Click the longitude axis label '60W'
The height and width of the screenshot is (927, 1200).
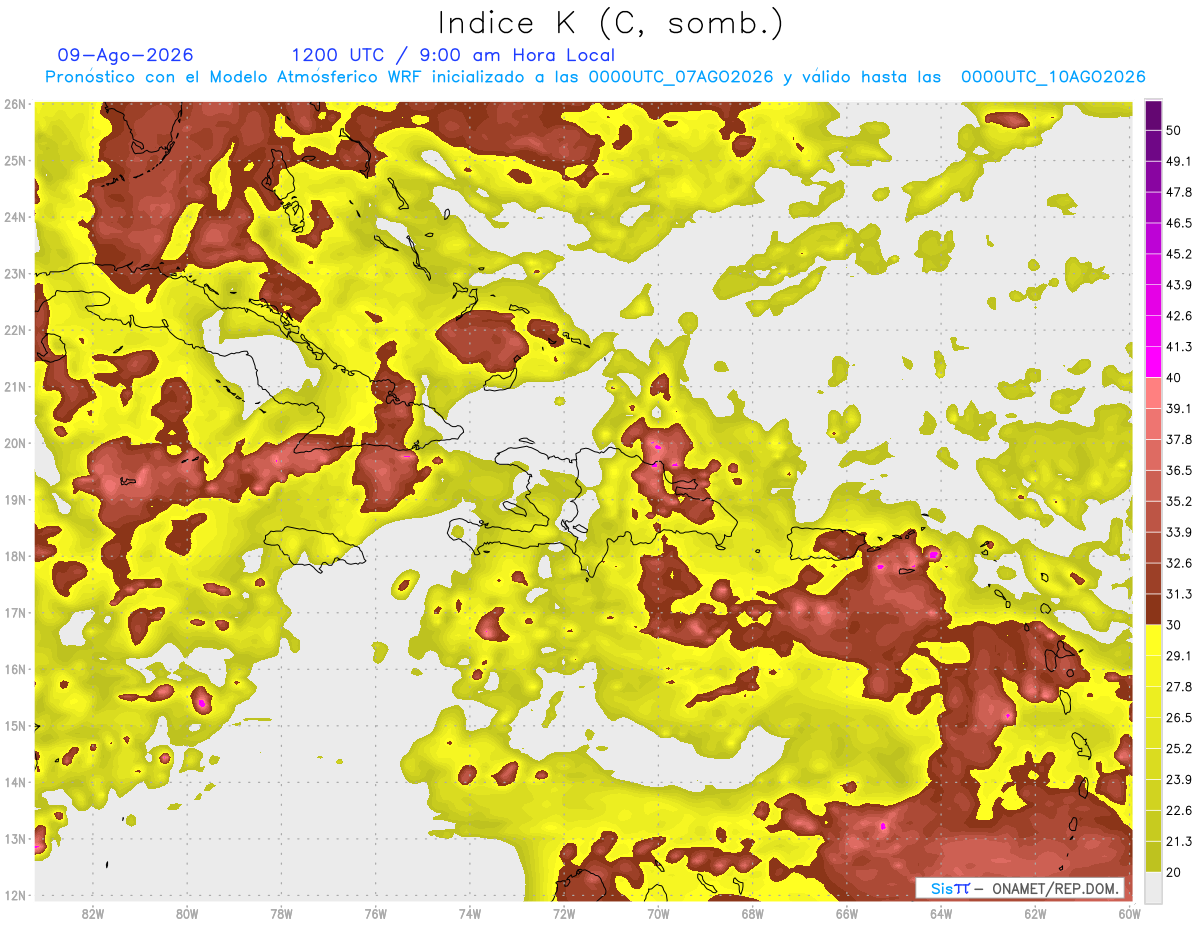pyautogui.click(x=1129, y=913)
